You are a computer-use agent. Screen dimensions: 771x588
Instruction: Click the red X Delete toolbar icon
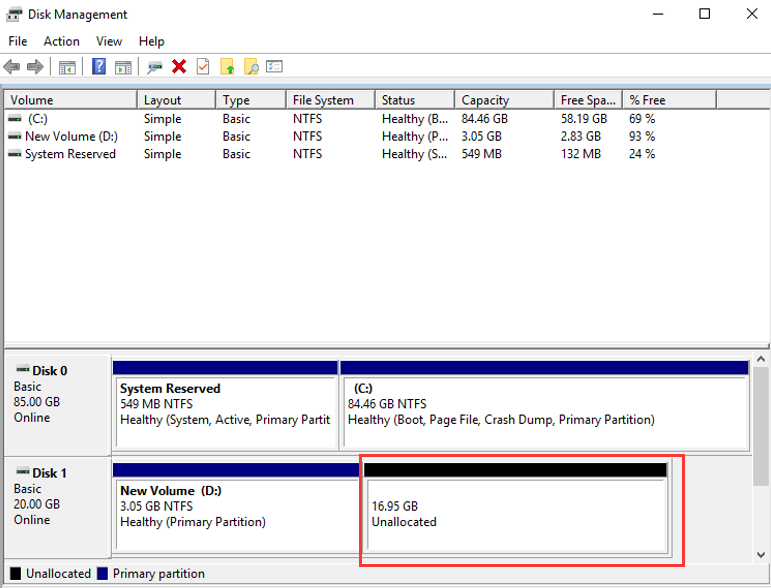pyautogui.click(x=179, y=67)
